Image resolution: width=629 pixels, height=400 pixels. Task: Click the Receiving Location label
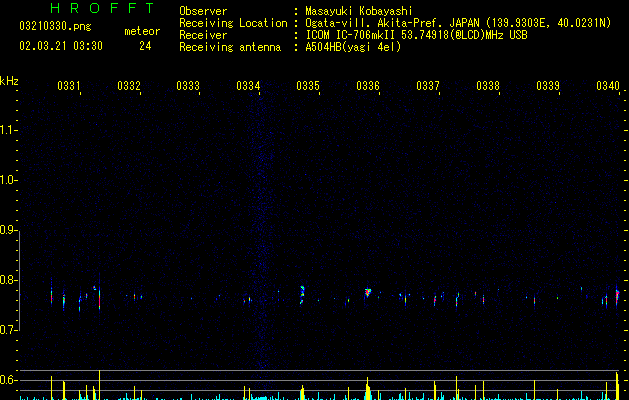(233, 23)
